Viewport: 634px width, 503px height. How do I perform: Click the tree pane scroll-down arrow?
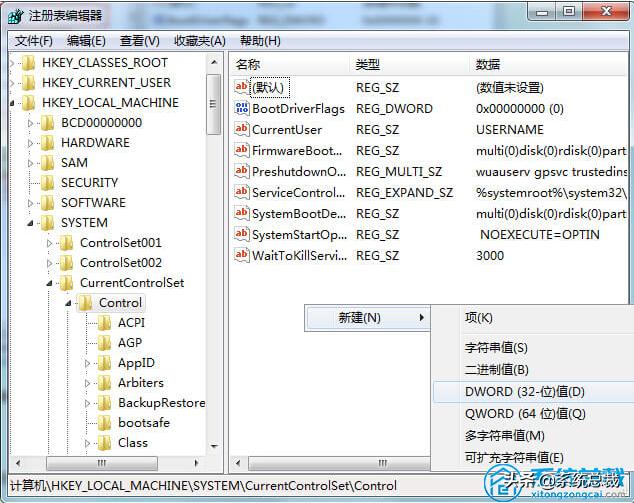coord(214,446)
